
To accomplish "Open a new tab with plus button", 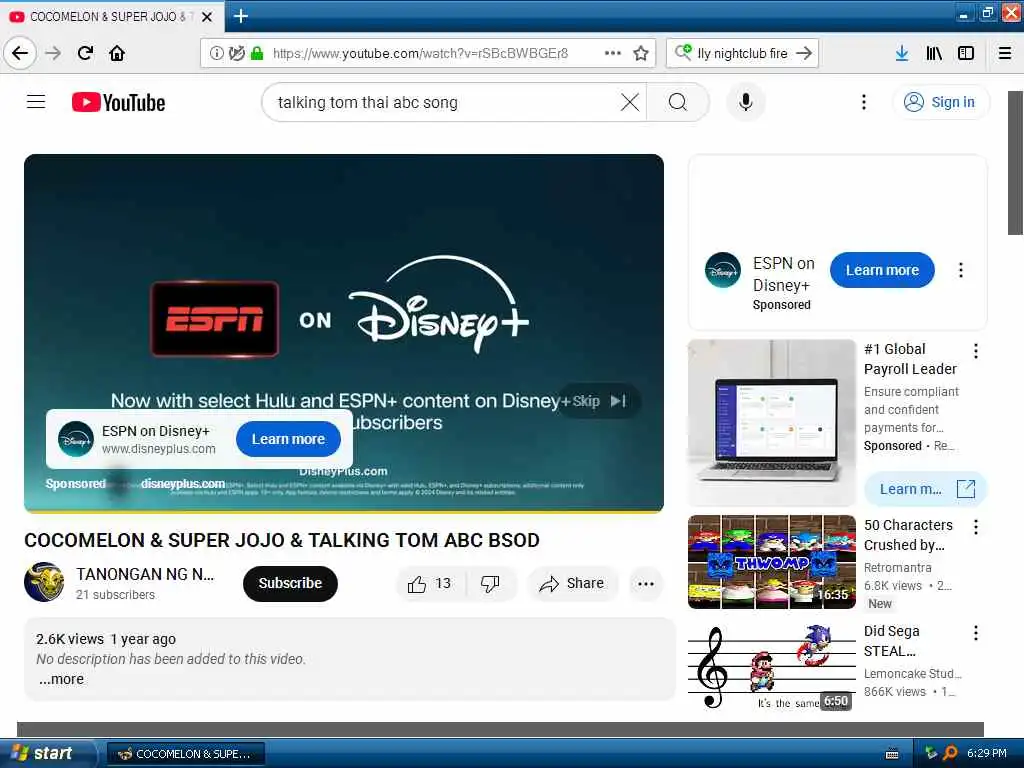I will 241,16.
